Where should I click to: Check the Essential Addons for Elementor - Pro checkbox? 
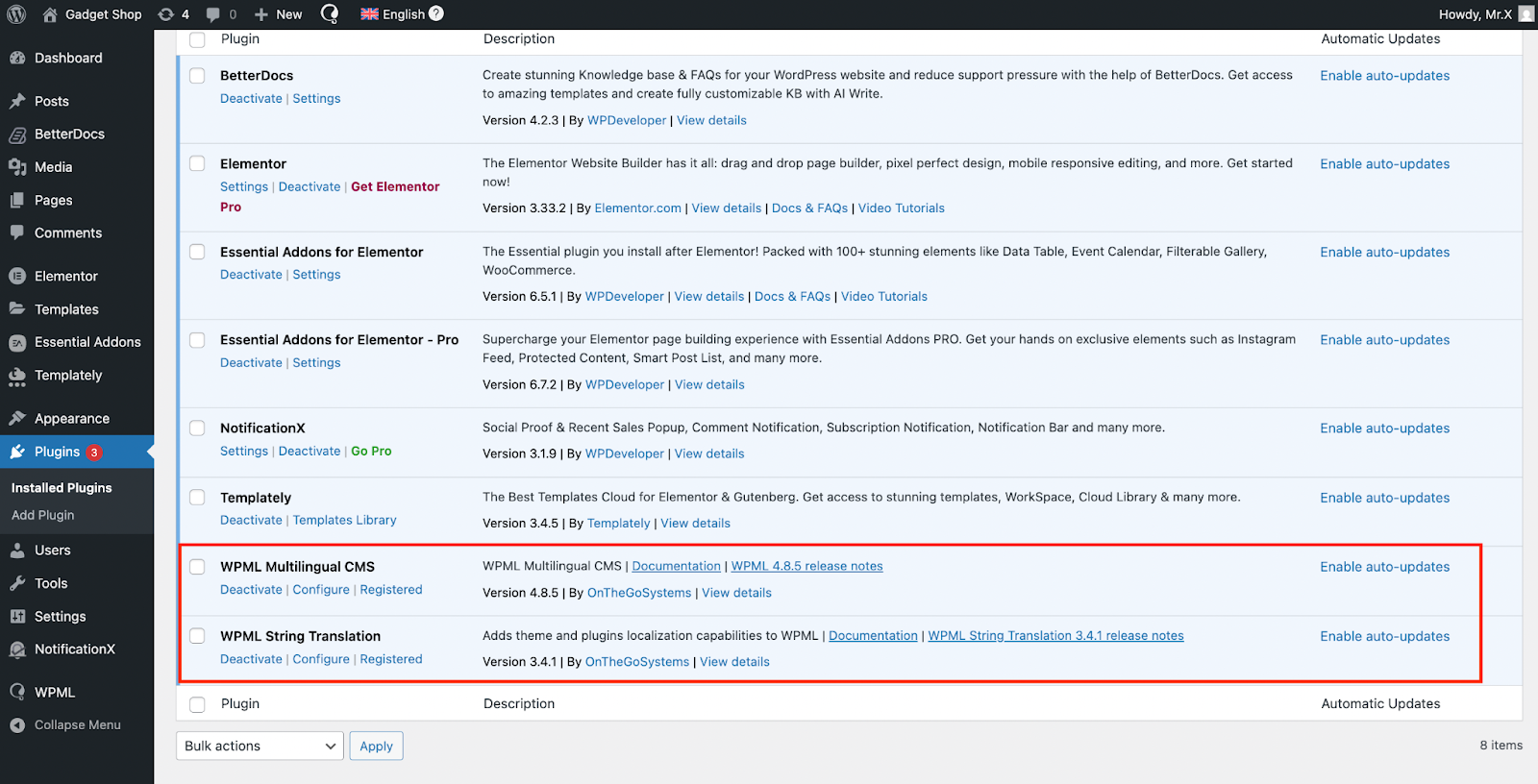click(197, 340)
